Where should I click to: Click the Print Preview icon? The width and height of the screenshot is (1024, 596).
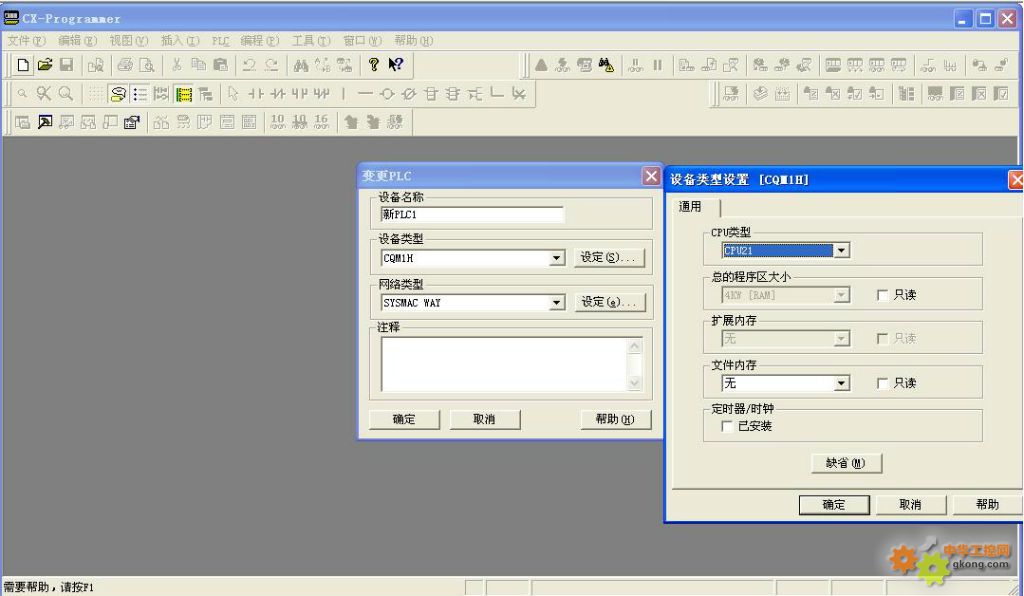click(147, 65)
